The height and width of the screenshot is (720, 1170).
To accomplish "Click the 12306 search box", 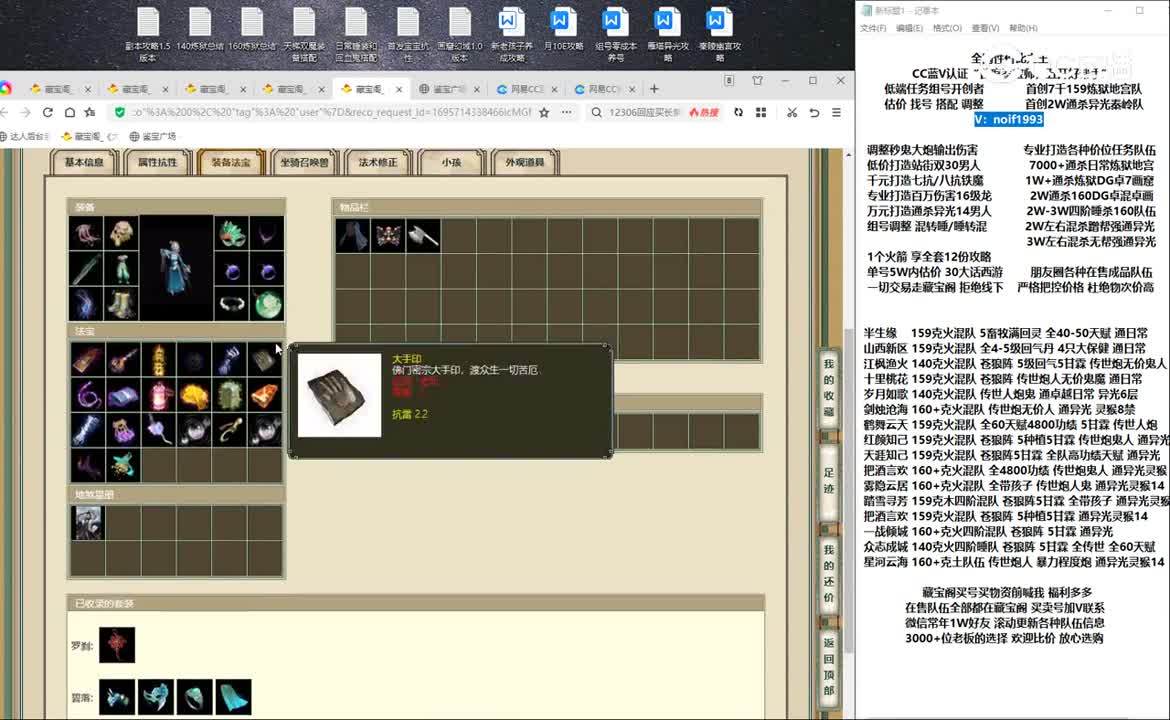I will [644, 112].
